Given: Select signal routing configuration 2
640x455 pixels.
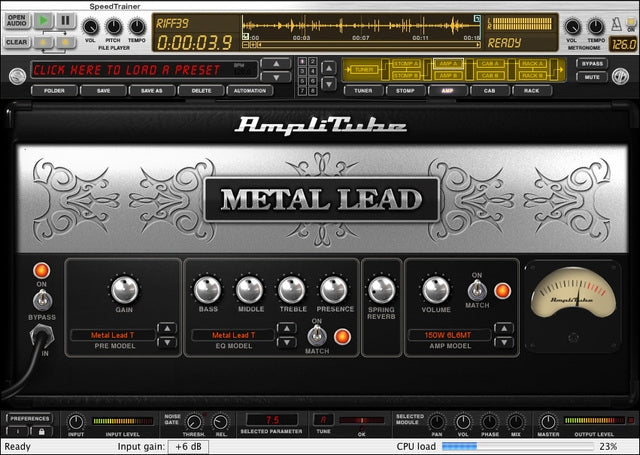Looking at the screenshot, I should [x=312, y=62].
